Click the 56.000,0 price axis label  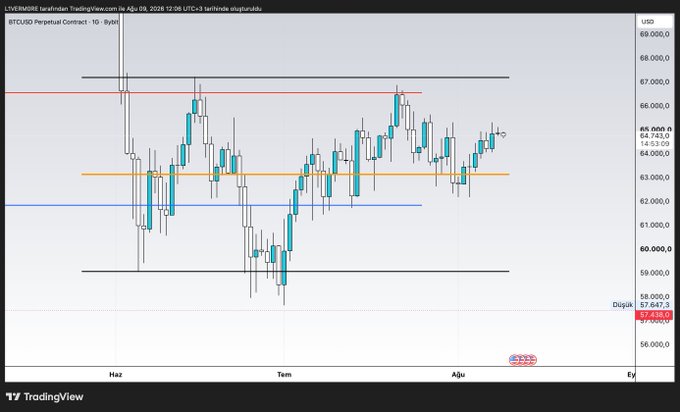pyautogui.click(x=654, y=344)
